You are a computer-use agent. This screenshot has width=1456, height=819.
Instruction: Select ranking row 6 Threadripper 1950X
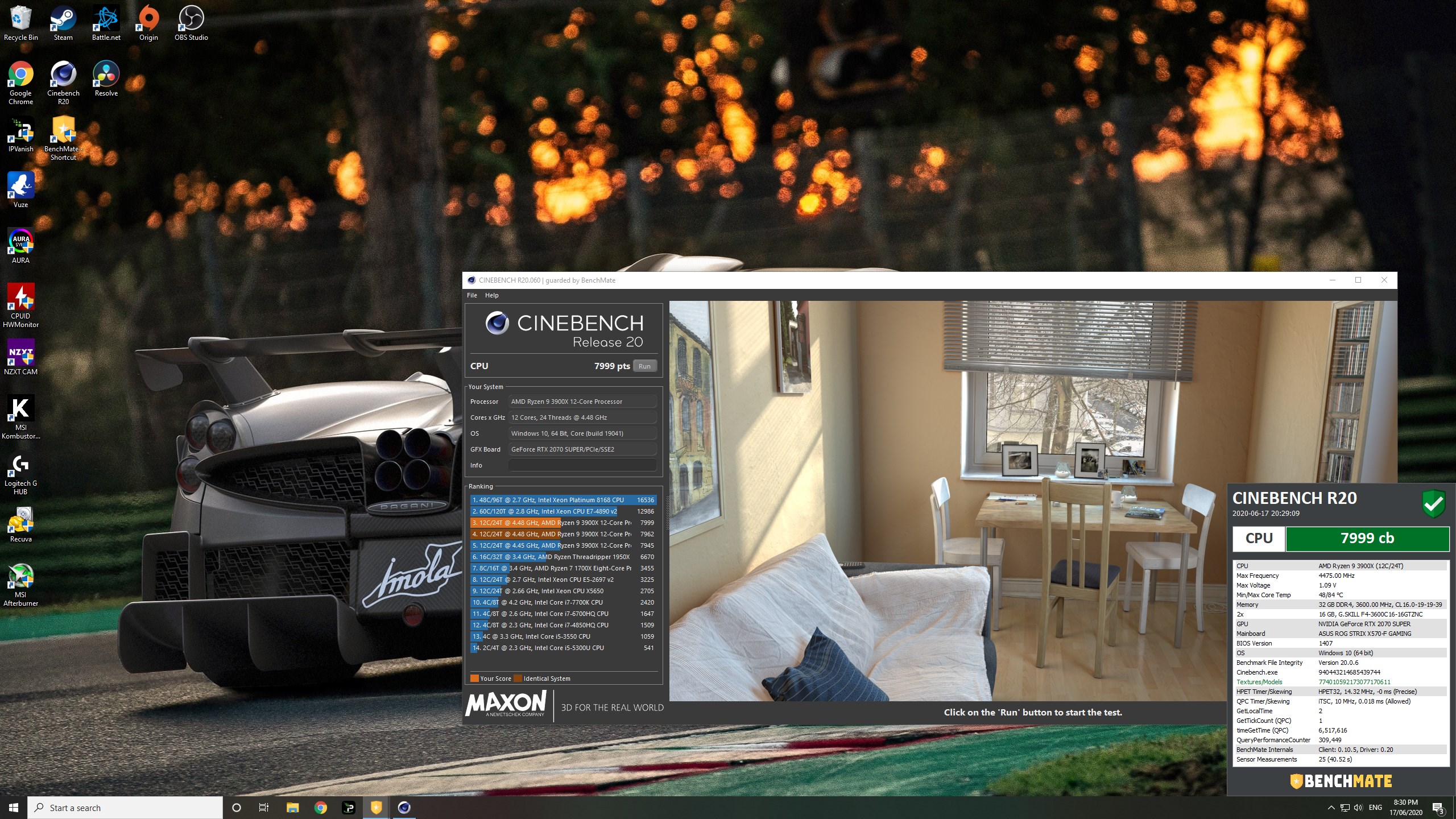click(x=563, y=557)
